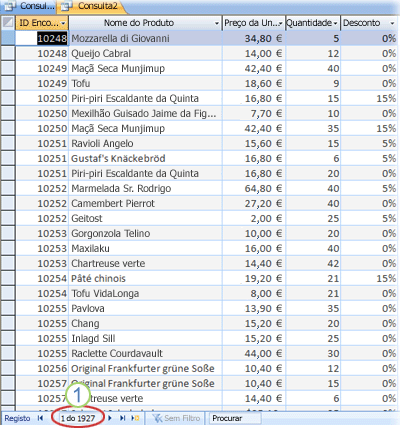This screenshot has width=400, height=428.
Task: Select the row of Gorgonzola Telino
Action: point(8,233)
